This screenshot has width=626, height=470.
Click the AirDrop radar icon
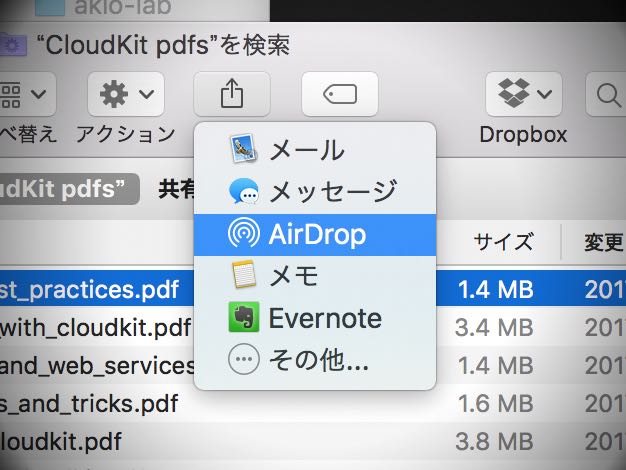[244, 233]
